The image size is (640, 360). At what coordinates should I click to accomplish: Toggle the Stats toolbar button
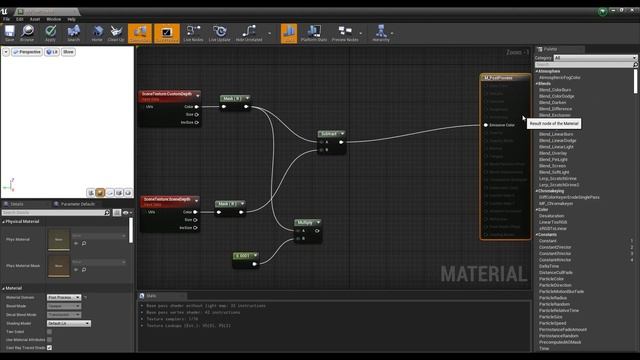pyautogui.click(x=289, y=33)
